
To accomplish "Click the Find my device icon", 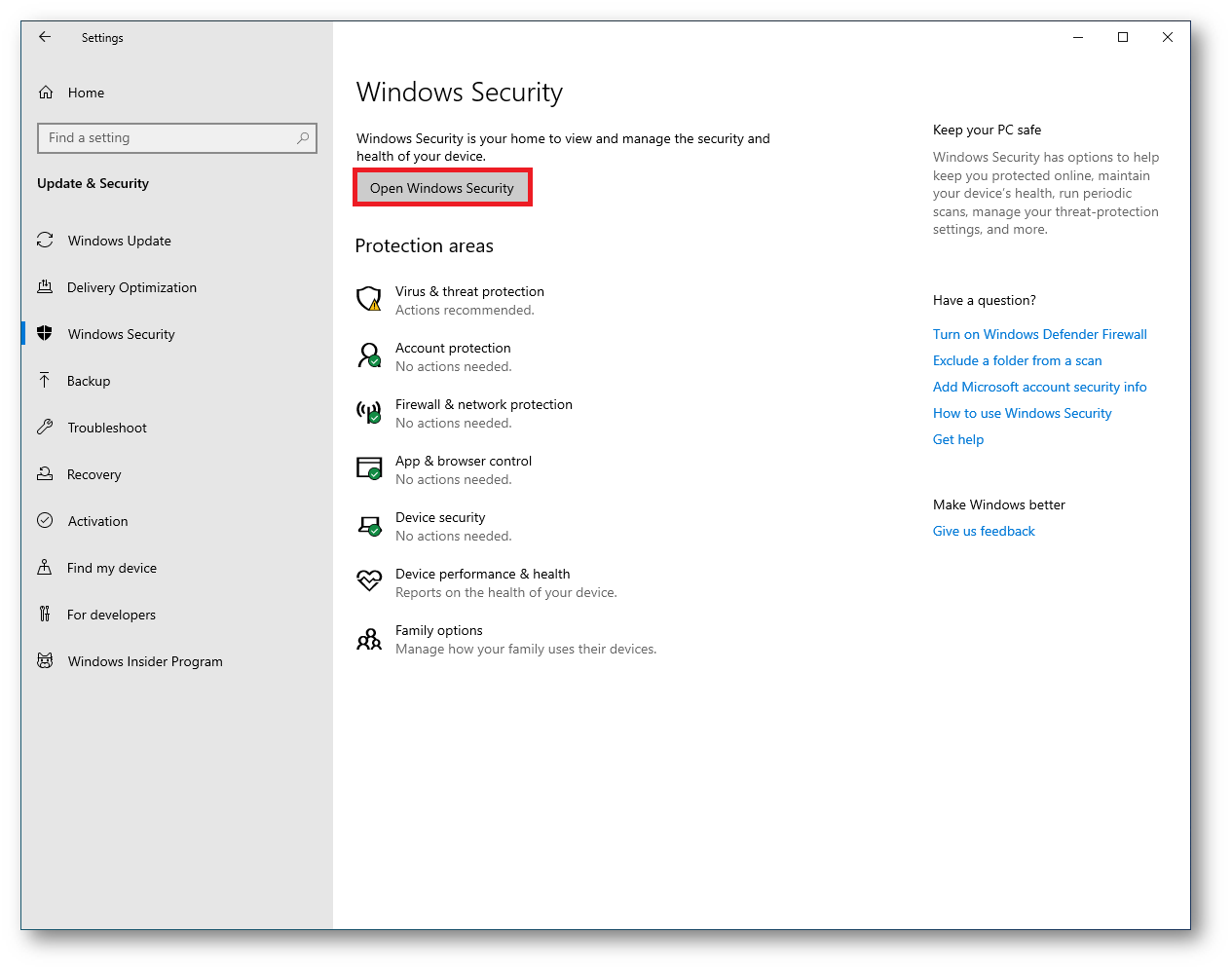I will click(x=45, y=567).
